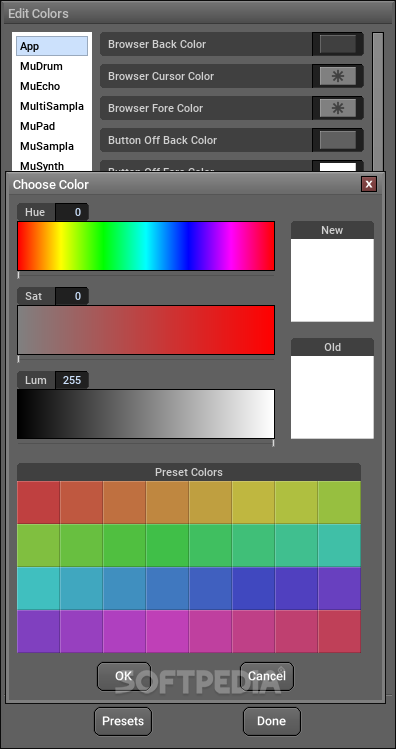Pick the Button Off Back Color swatch

pos(338,140)
